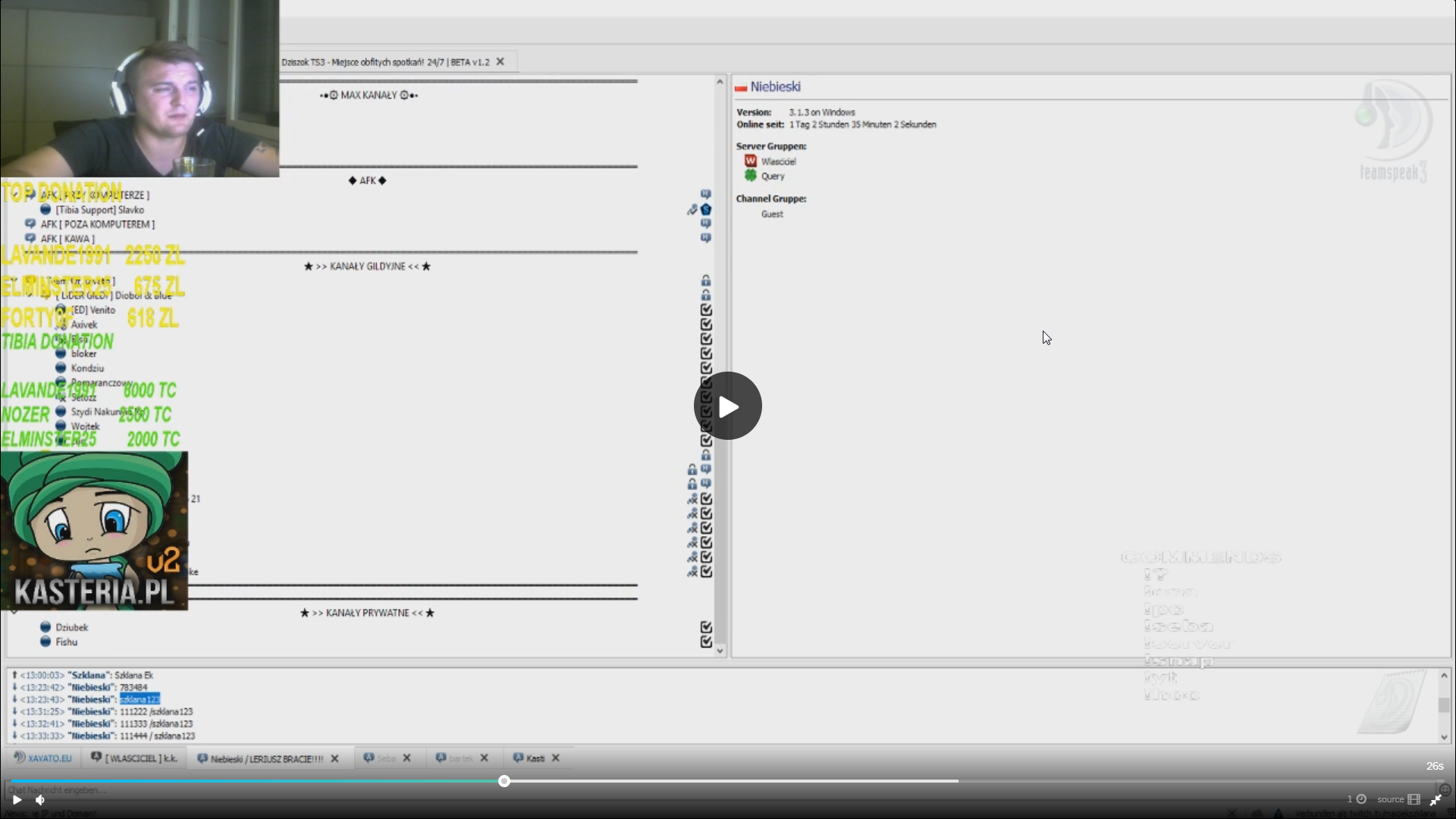Exit fullscreen with the shrink arrows icon
This screenshot has height=819, width=1456.
[1436, 799]
